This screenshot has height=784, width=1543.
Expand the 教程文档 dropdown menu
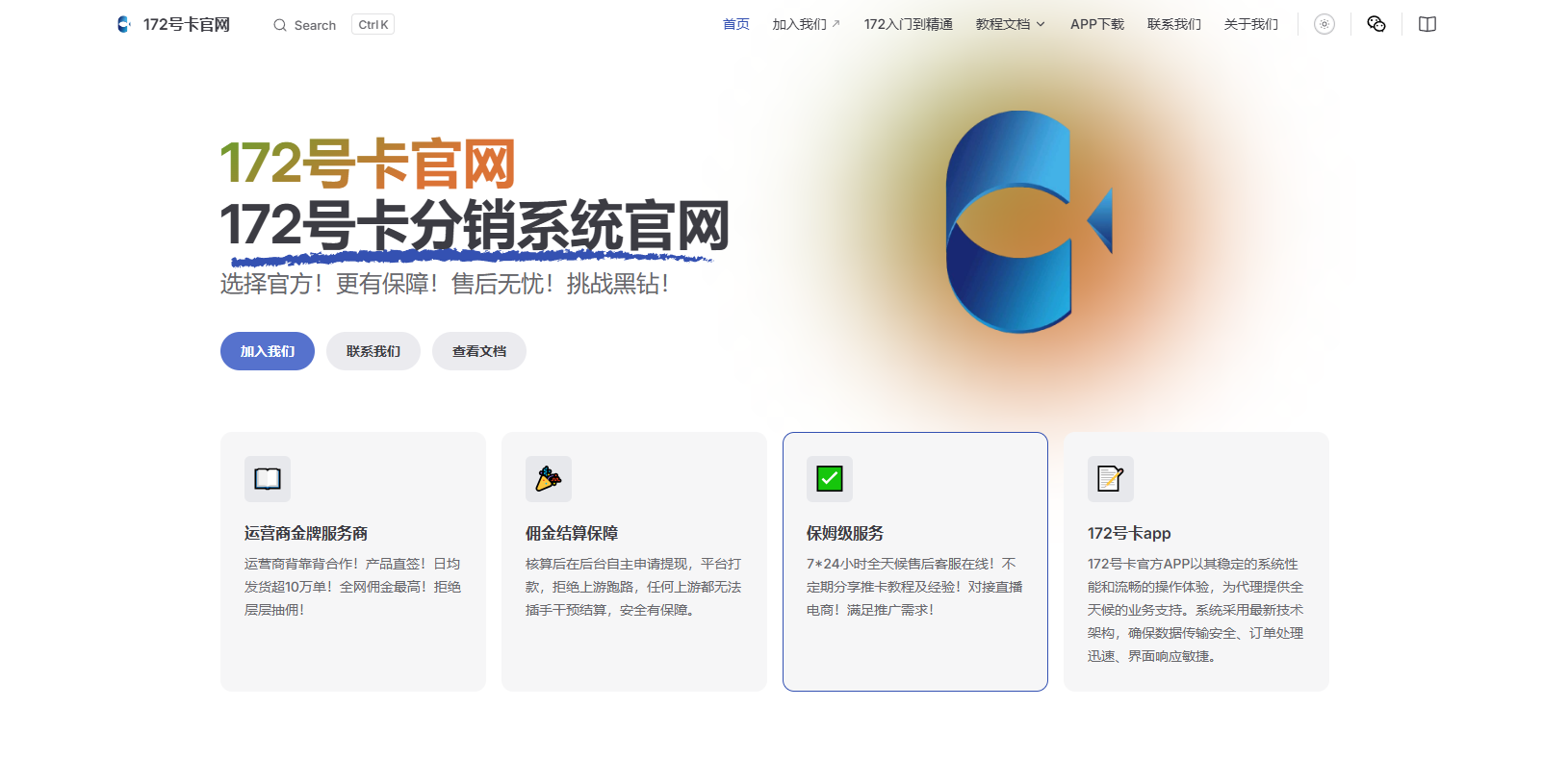point(1011,24)
